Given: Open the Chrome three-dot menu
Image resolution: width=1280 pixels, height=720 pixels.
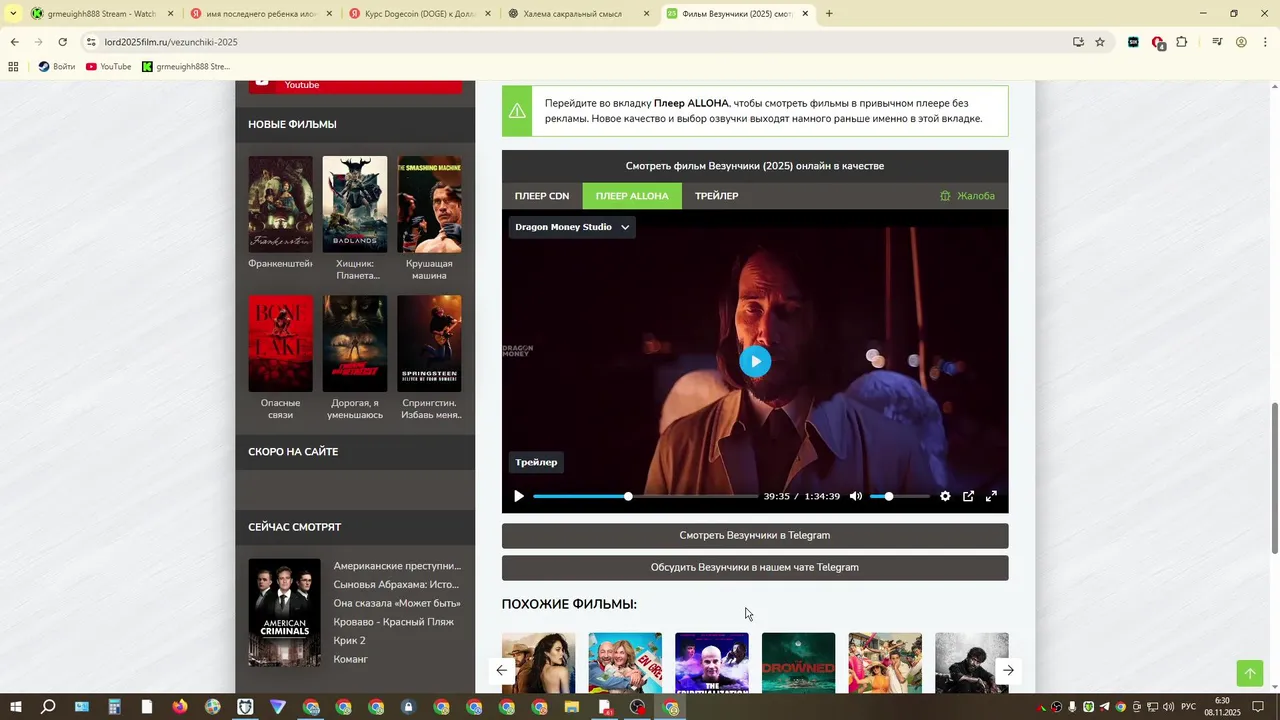Looking at the screenshot, I should point(1265,42).
